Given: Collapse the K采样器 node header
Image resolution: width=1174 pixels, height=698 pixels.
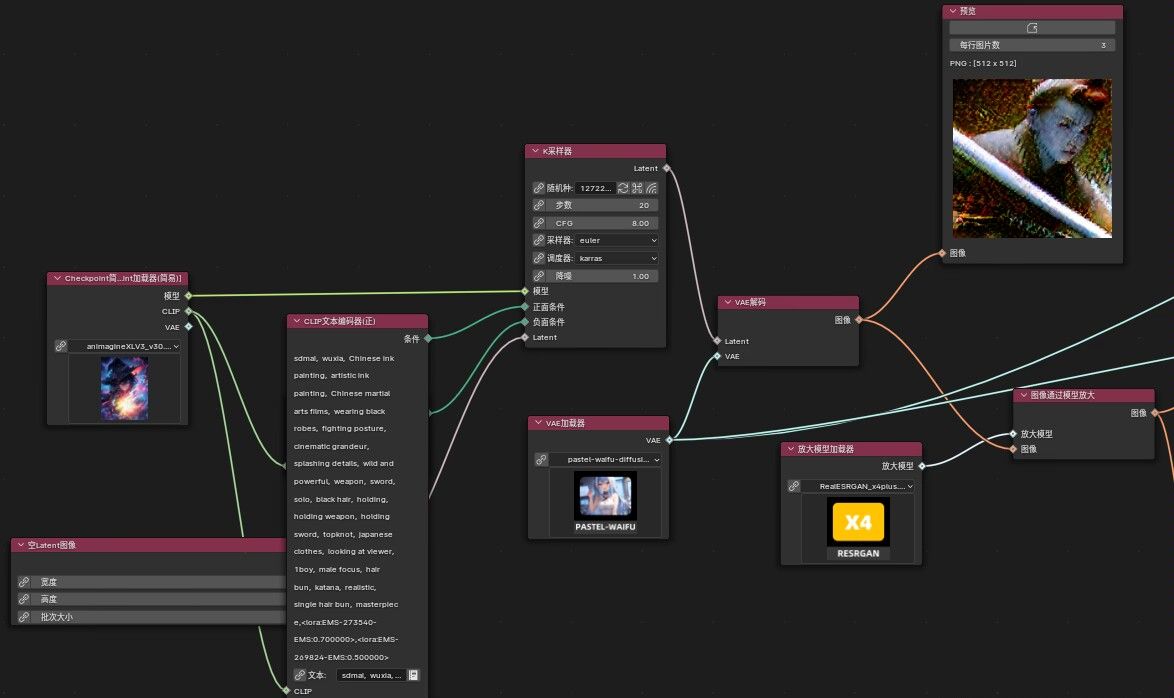Looking at the screenshot, I should point(534,151).
